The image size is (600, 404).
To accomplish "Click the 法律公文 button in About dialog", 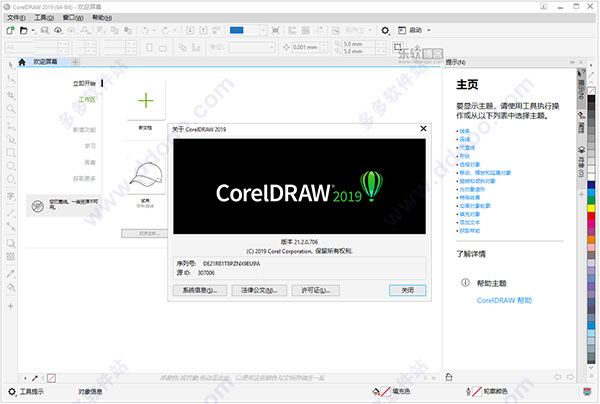I will (x=259, y=290).
